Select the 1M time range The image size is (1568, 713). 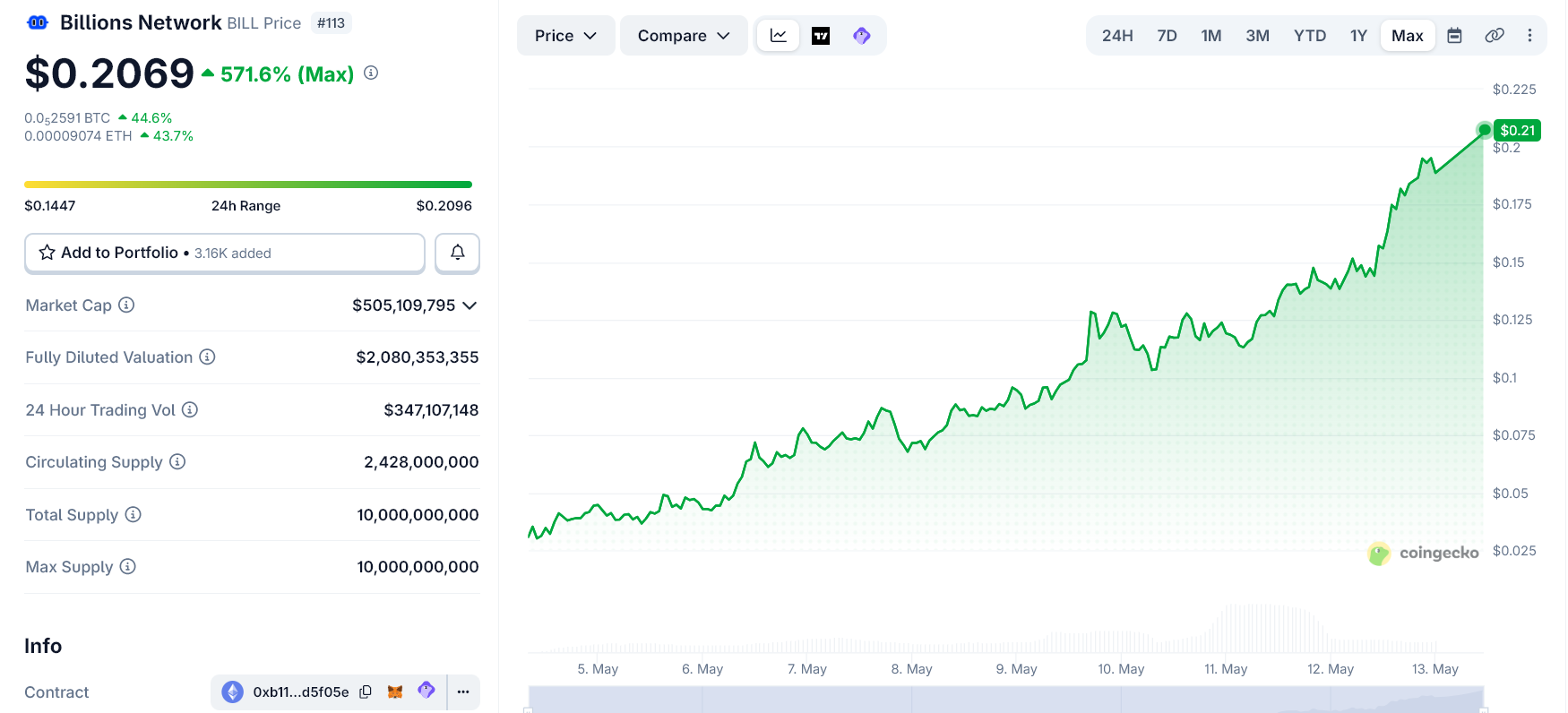click(1211, 36)
